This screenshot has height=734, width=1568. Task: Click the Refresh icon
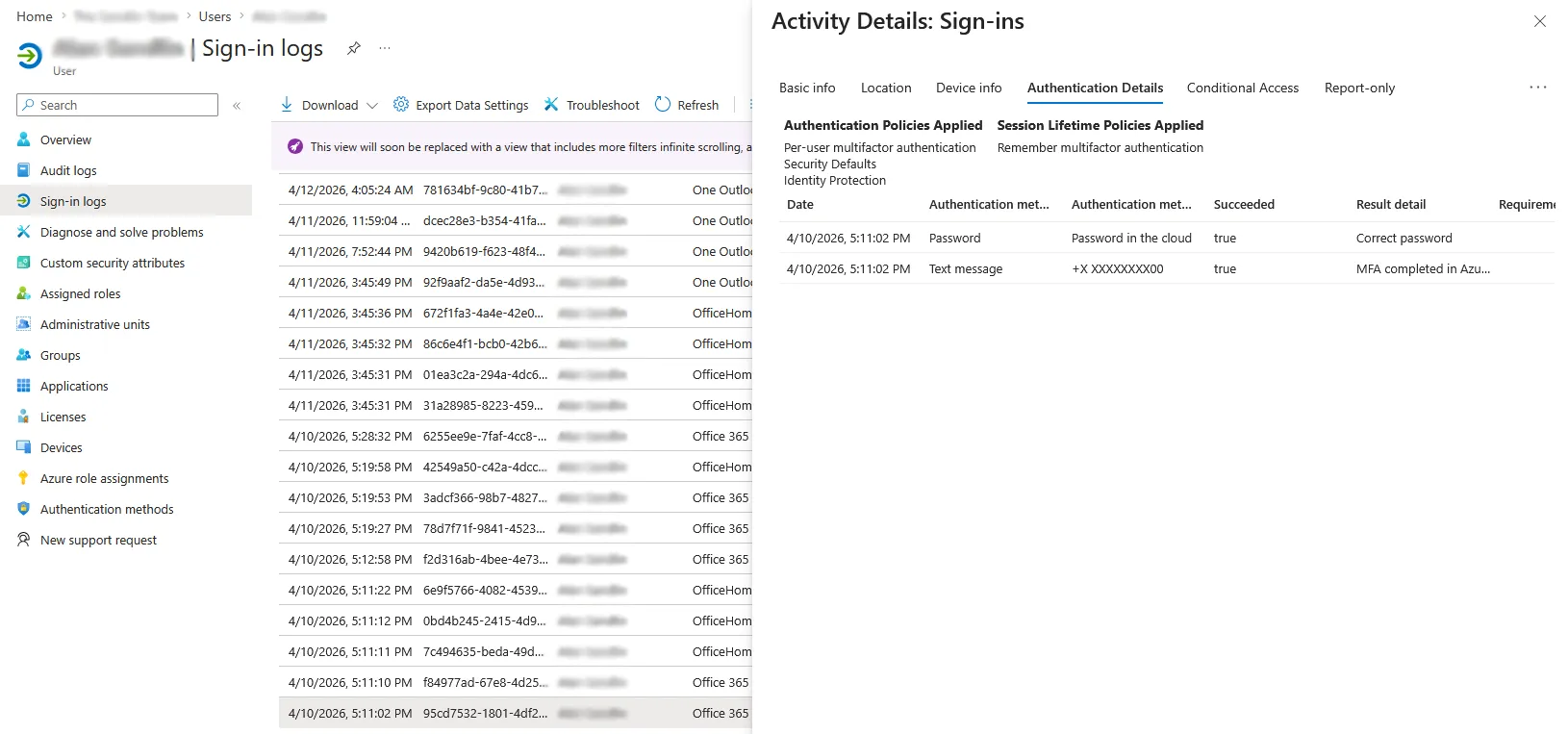(663, 105)
